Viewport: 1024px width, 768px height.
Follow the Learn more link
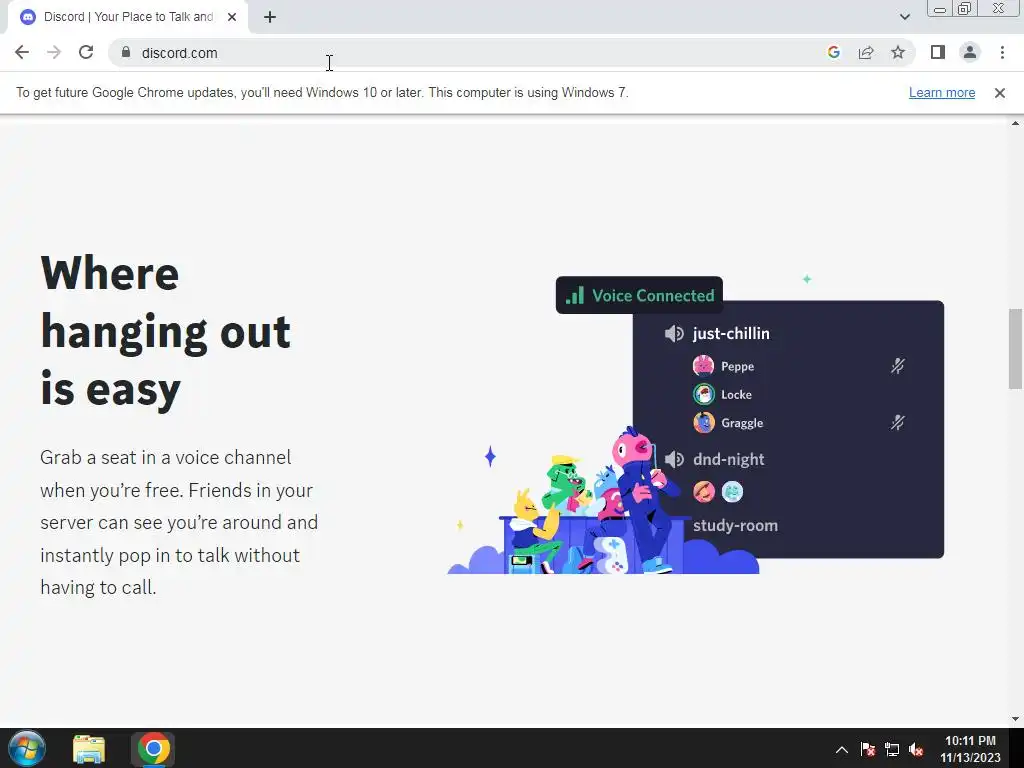click(x=942, y=93)
